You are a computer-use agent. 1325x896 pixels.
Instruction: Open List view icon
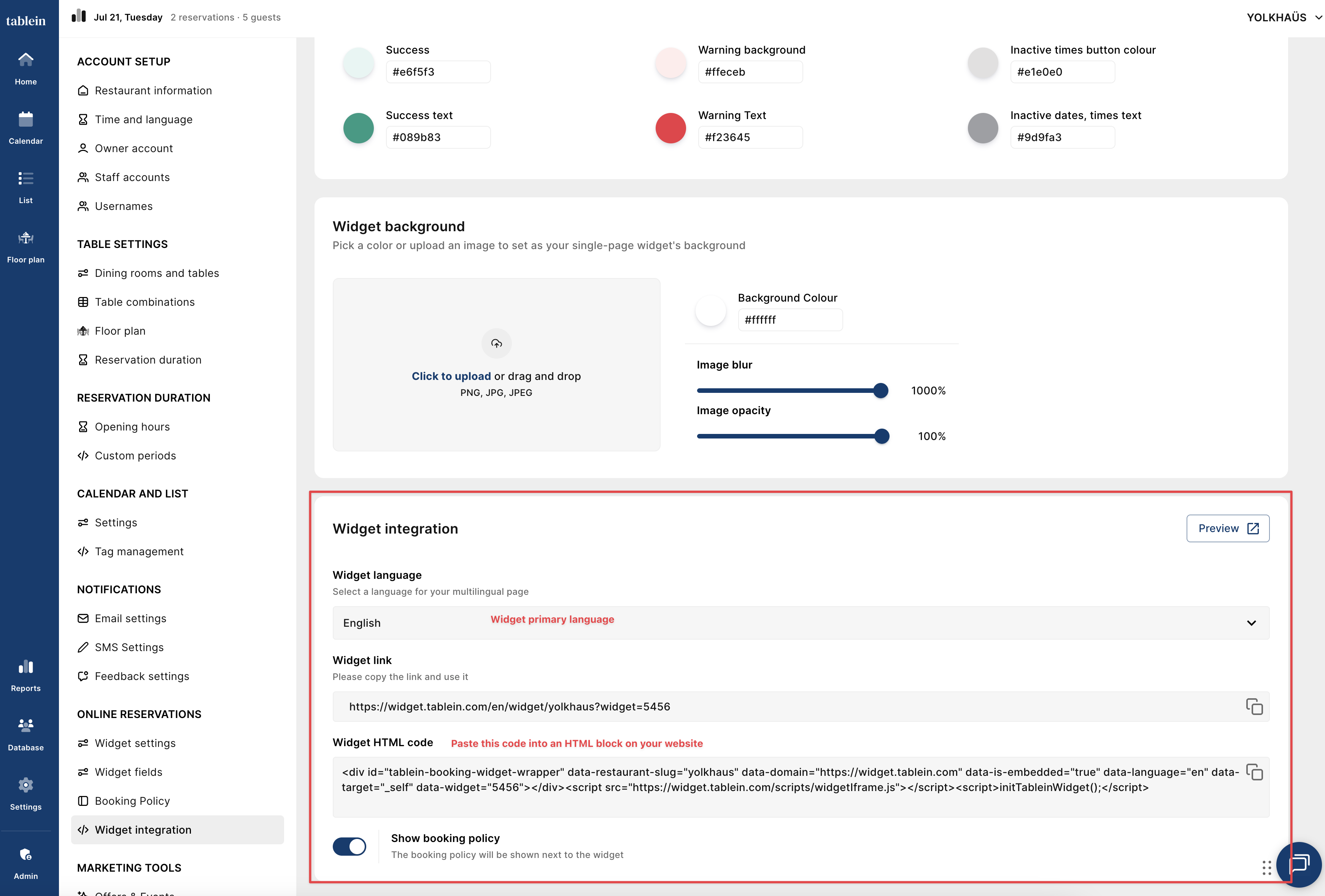pos(25,187)
